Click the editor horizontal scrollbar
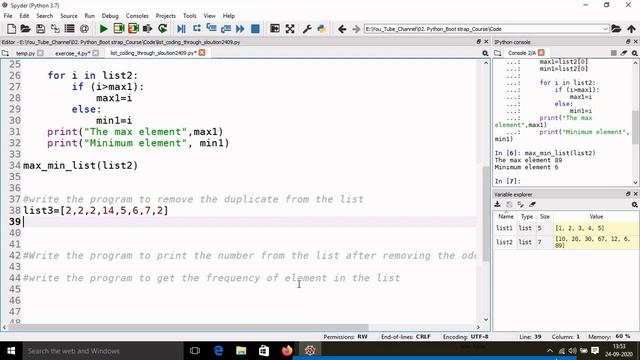Screen dimensions: 640x360 click(x=188, y=327)
